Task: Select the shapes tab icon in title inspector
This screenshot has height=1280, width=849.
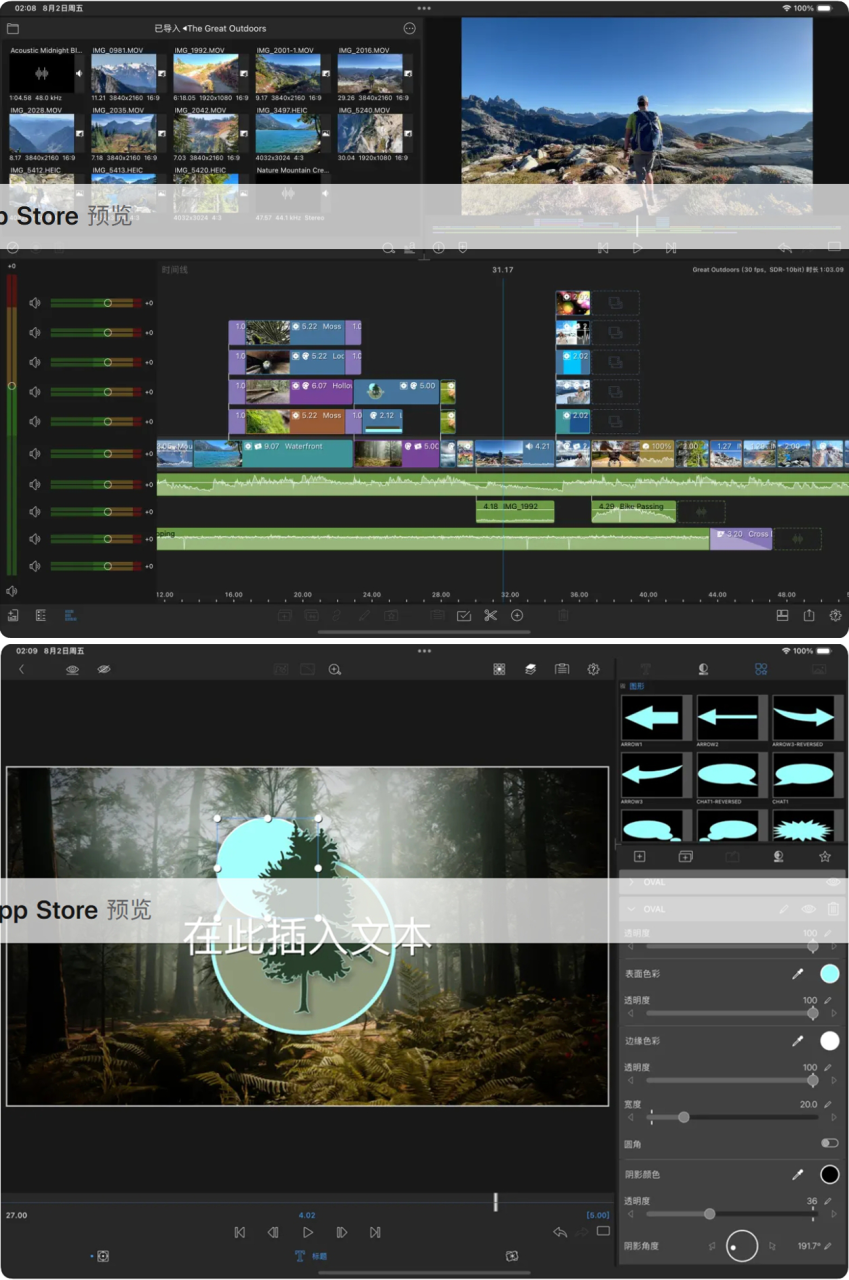Action: pyautogui.click(x=761, y=669)
